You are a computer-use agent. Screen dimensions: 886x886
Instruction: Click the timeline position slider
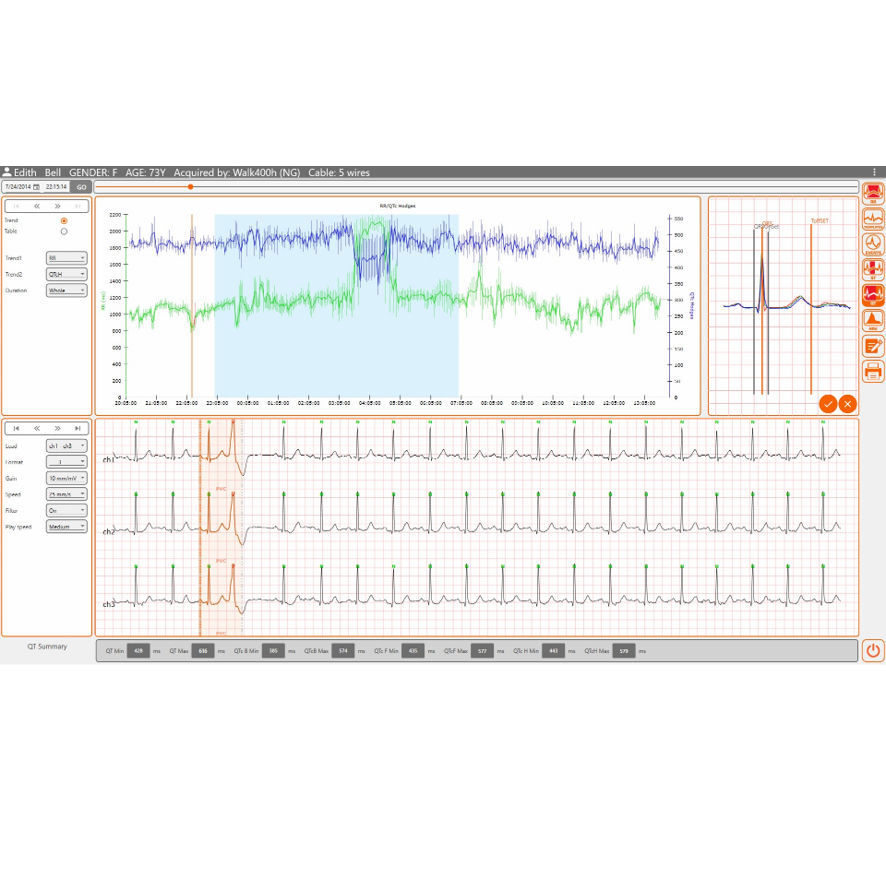[190, 186]
